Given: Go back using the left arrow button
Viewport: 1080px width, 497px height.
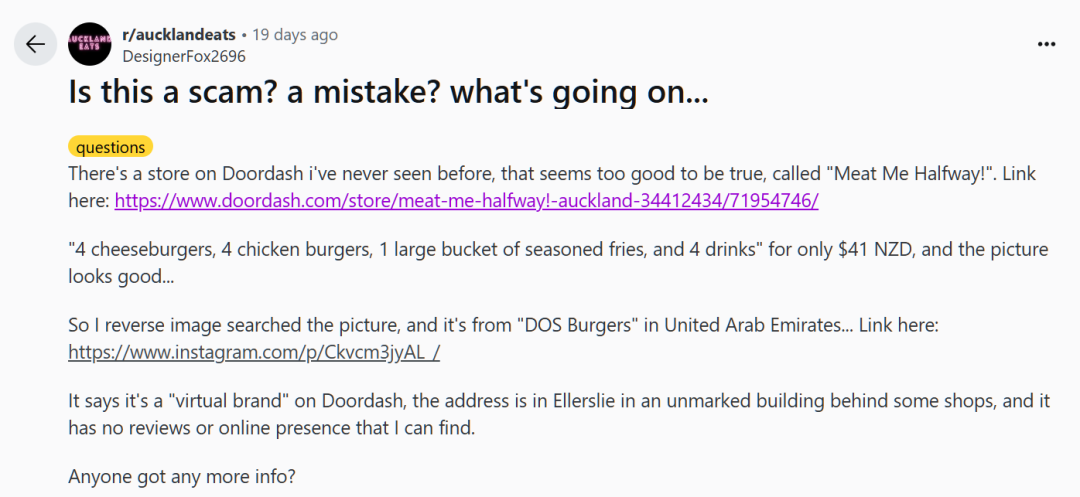Looking at the screenshot, I should 35,44.
